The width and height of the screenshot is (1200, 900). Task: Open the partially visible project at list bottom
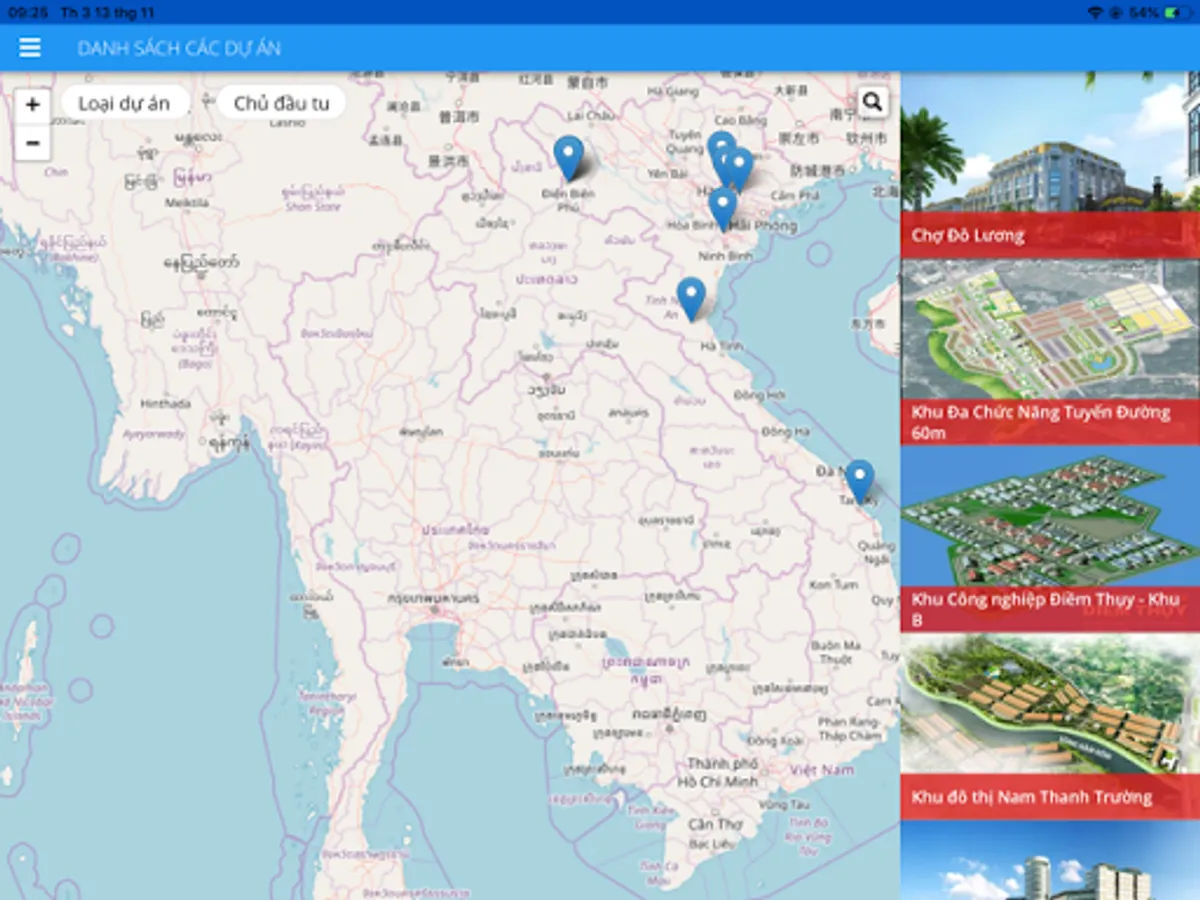[1050, 862]
